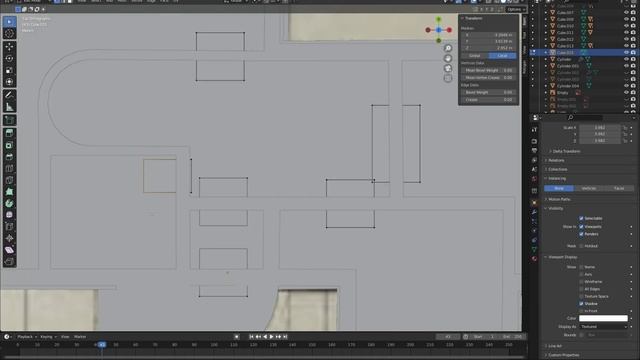Select the 3D Cursor tool

[x=9, y=33]
